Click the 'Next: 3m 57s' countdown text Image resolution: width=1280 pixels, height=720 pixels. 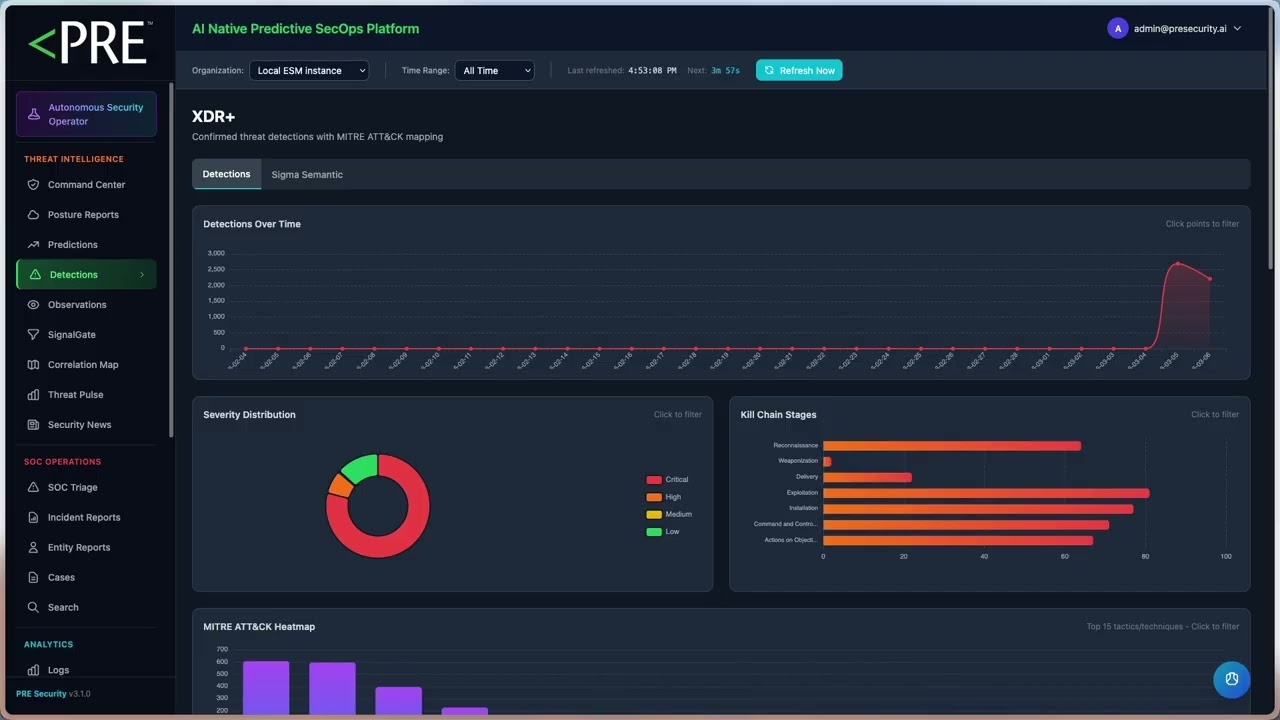tap(713, 71)
